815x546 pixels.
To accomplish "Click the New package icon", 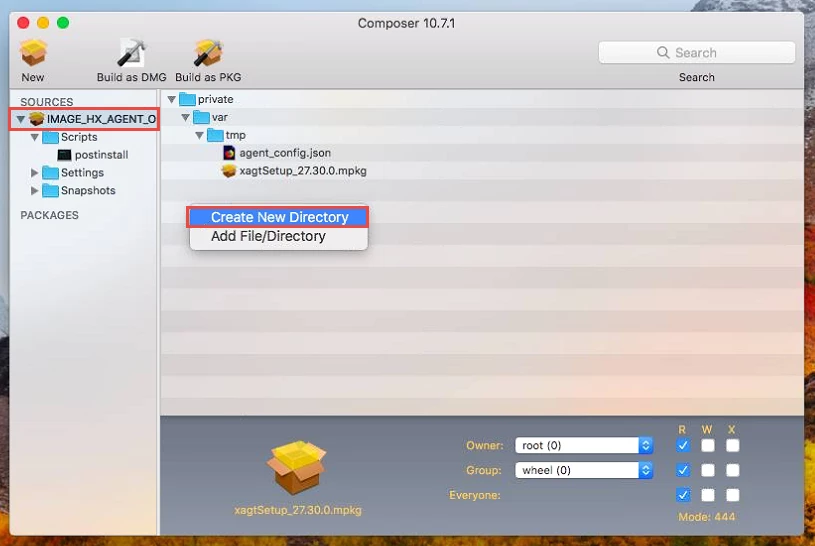I will [x=33, y=53].
